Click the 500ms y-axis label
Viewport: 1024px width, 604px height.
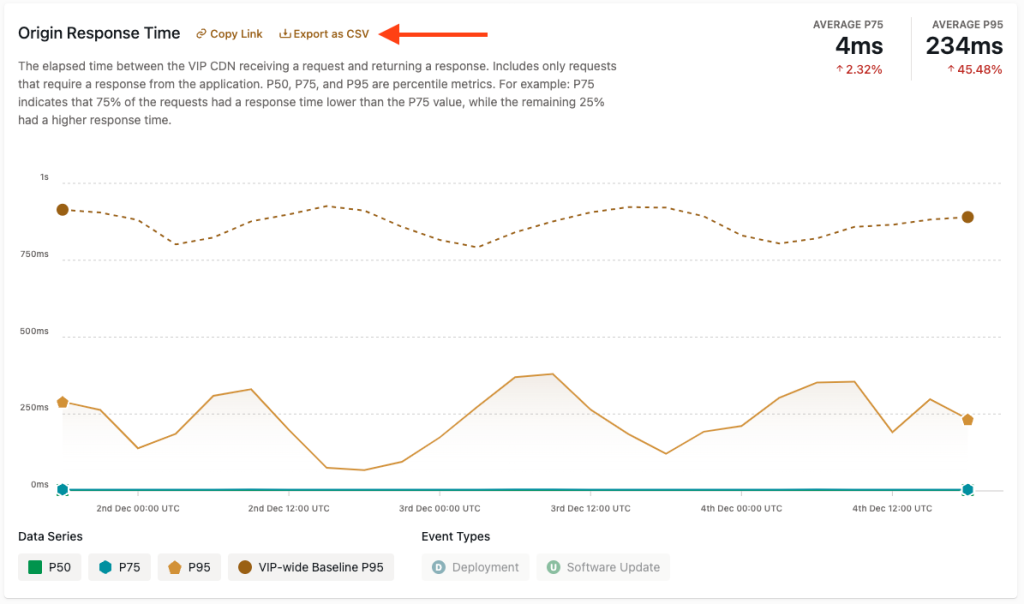tap(34, 331)
